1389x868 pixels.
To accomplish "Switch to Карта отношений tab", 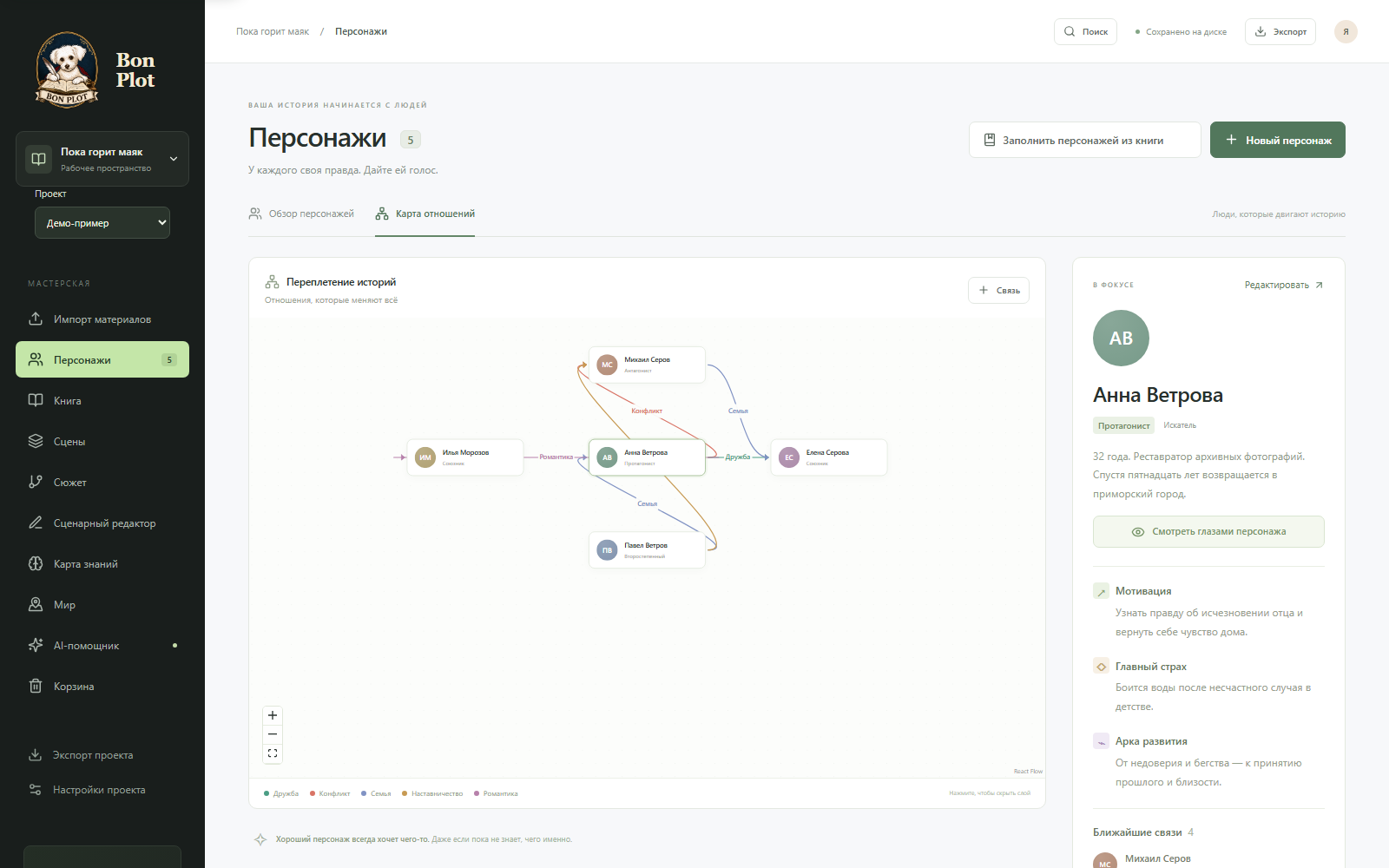I will pyautogui.click(x=425, y=214).
